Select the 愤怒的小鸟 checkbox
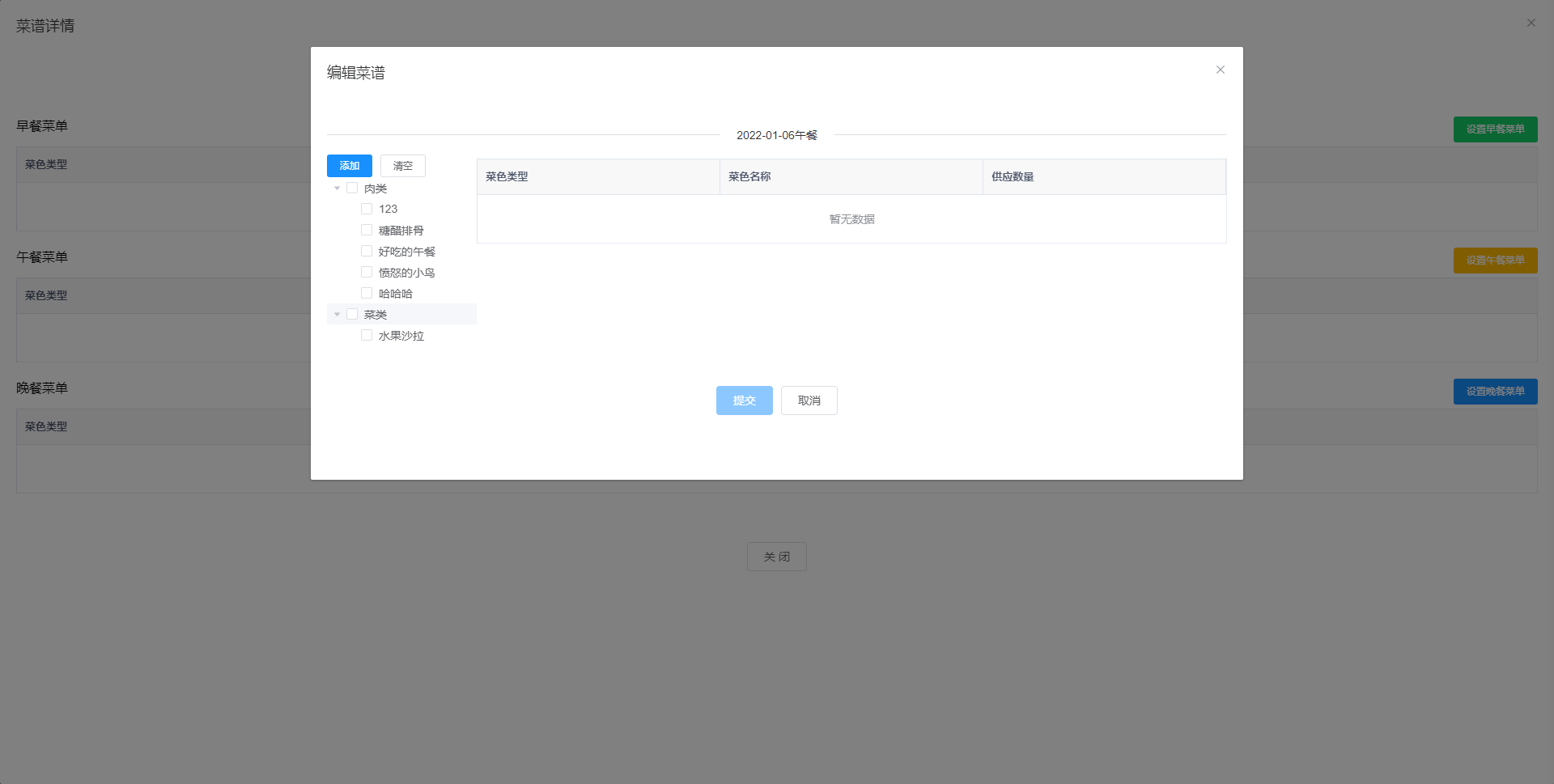This screenshot has height=784, width=1554. (x=367, y=272)
